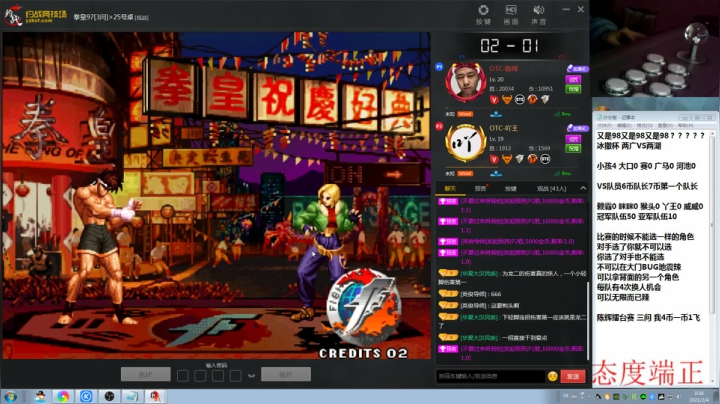This screenshot has width=720, height=404.
Task: Open the 编辑 menu in Notepad
Action: point(624,125)
